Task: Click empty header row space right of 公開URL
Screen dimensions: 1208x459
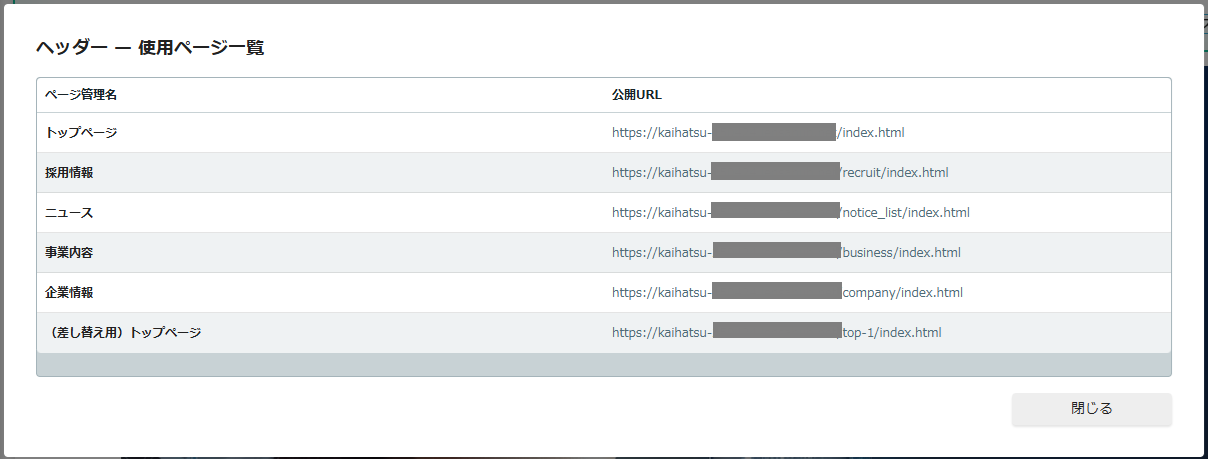Action: pyautogui.click(x=915, y=95)
